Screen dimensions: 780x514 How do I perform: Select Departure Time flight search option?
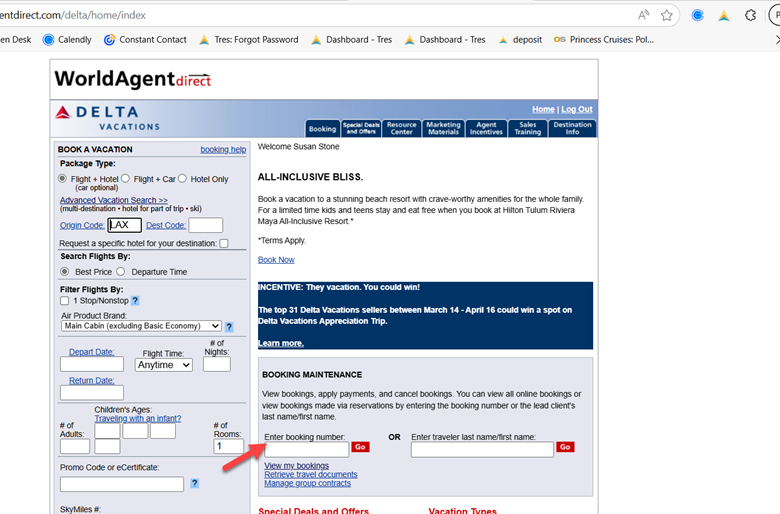(121, 272)
